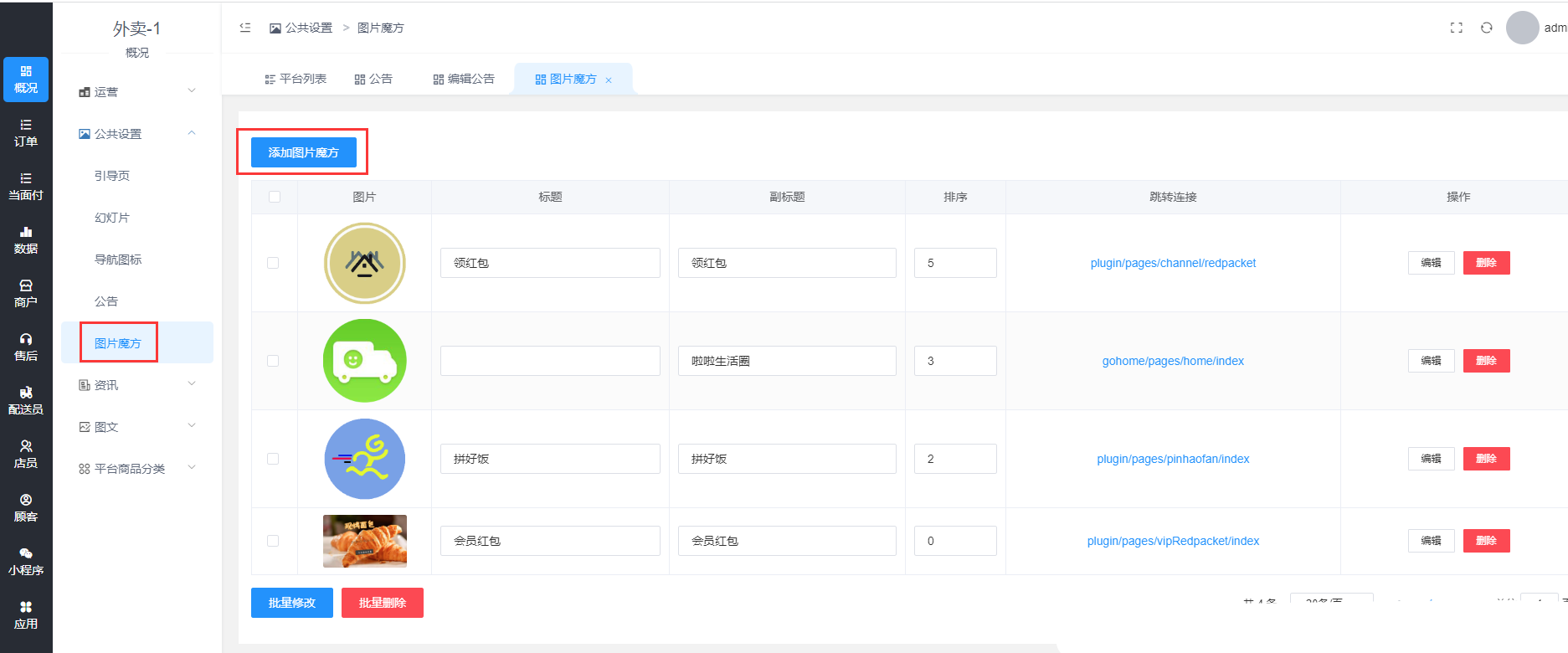Switch to the 编辑公告 tab
Image resolution: width=1568 pixels, height=653 pixels.
click(x=464, y=79)
